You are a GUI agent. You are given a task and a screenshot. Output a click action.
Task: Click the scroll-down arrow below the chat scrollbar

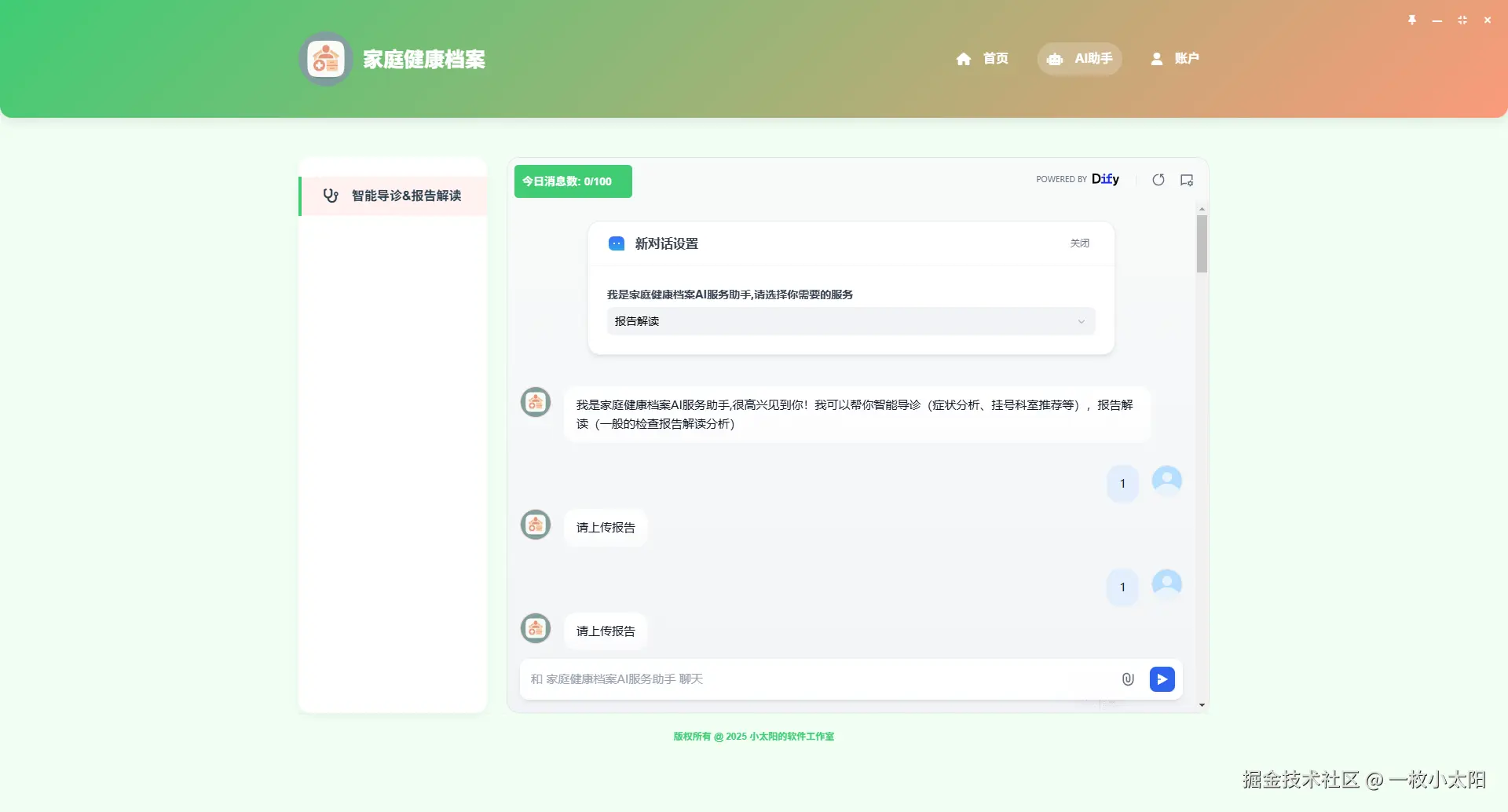[1202, 704]
